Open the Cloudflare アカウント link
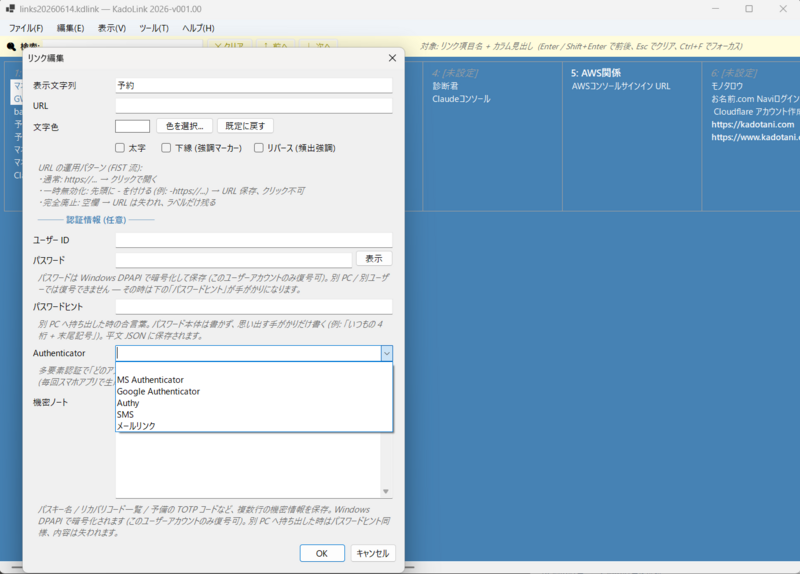This screenshot has height=574, width=800. [757, 111]
